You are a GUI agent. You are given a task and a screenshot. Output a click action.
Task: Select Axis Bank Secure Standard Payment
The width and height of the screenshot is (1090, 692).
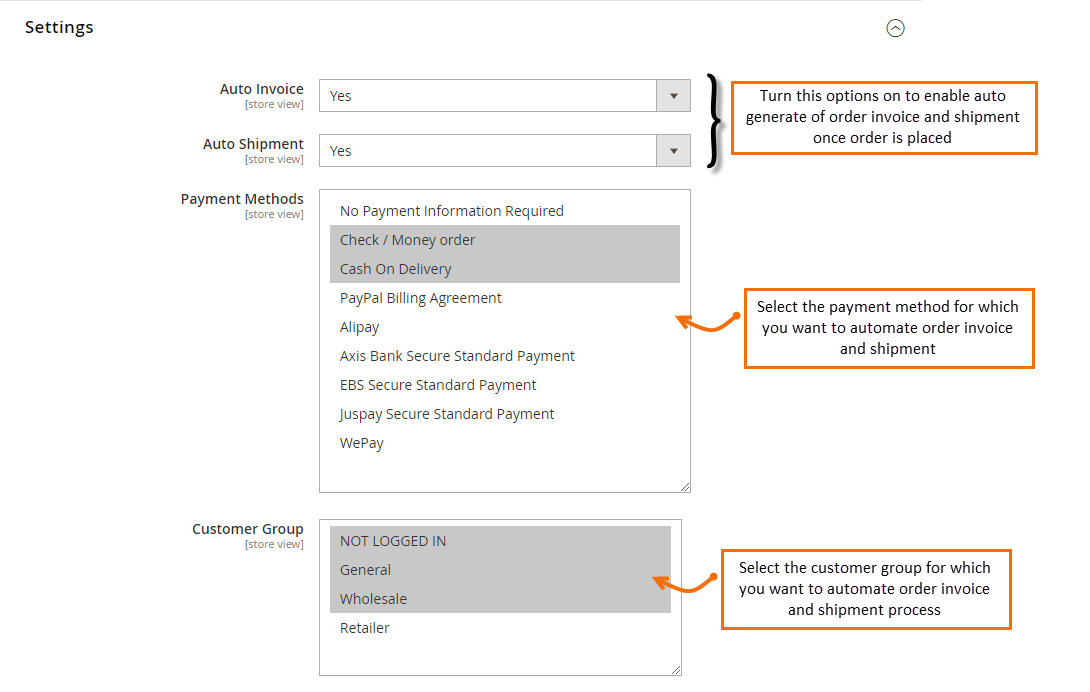coord(457,356)
